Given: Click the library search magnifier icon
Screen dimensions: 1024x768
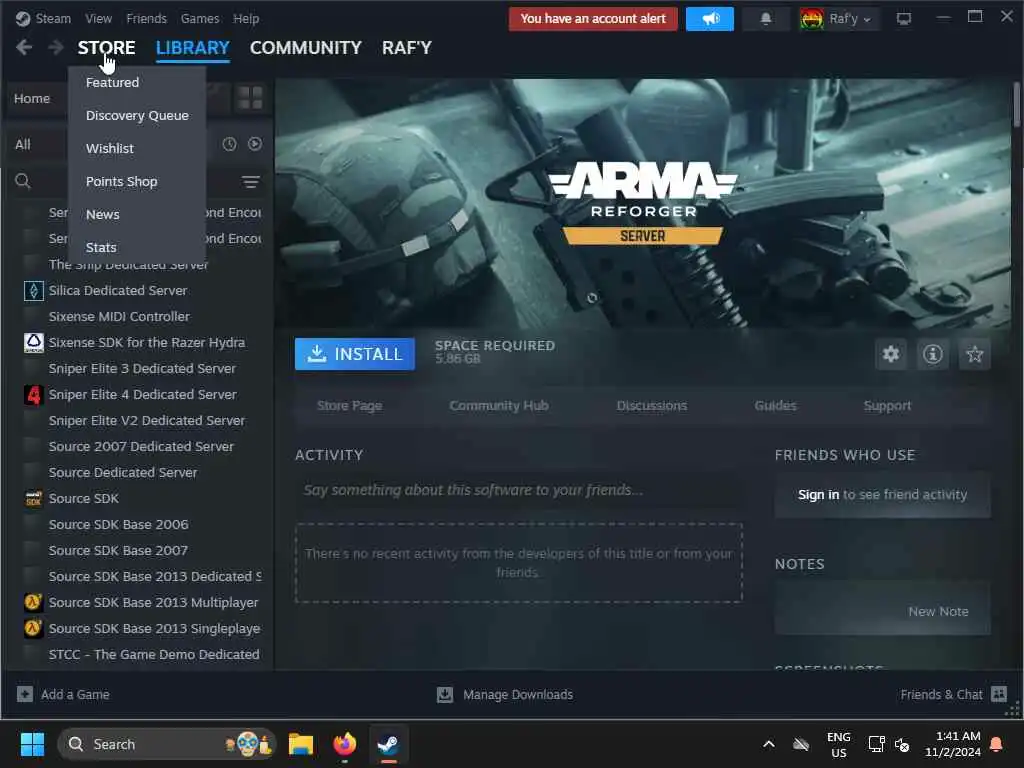Looking at the screenshot, I should tap(23, 181).
